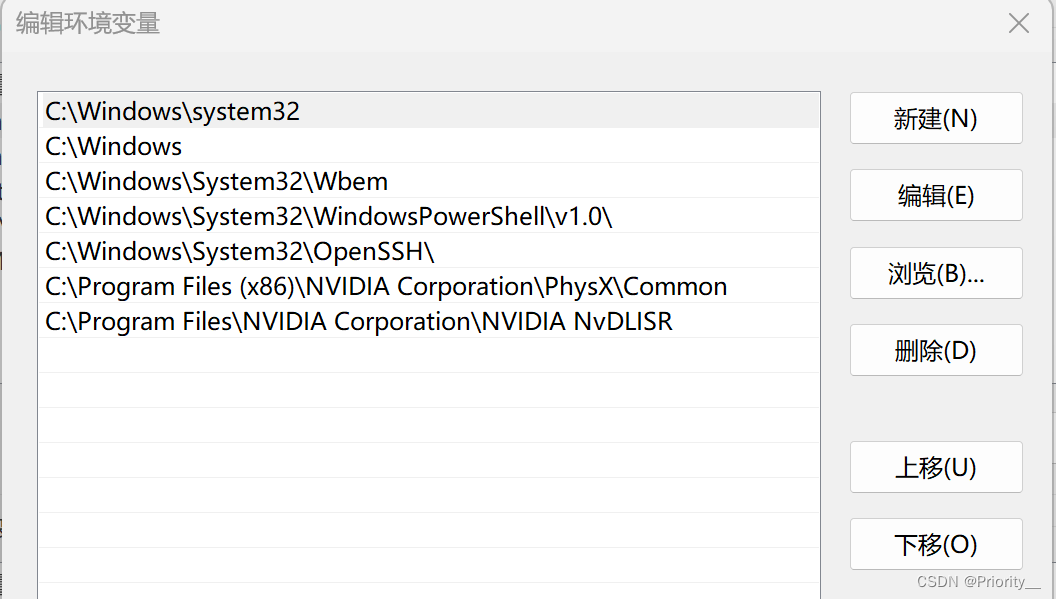This screenshot has height=599, width=1056.
Task: Delete the entry with 删除(D) button
Action: tap(936, 350)
